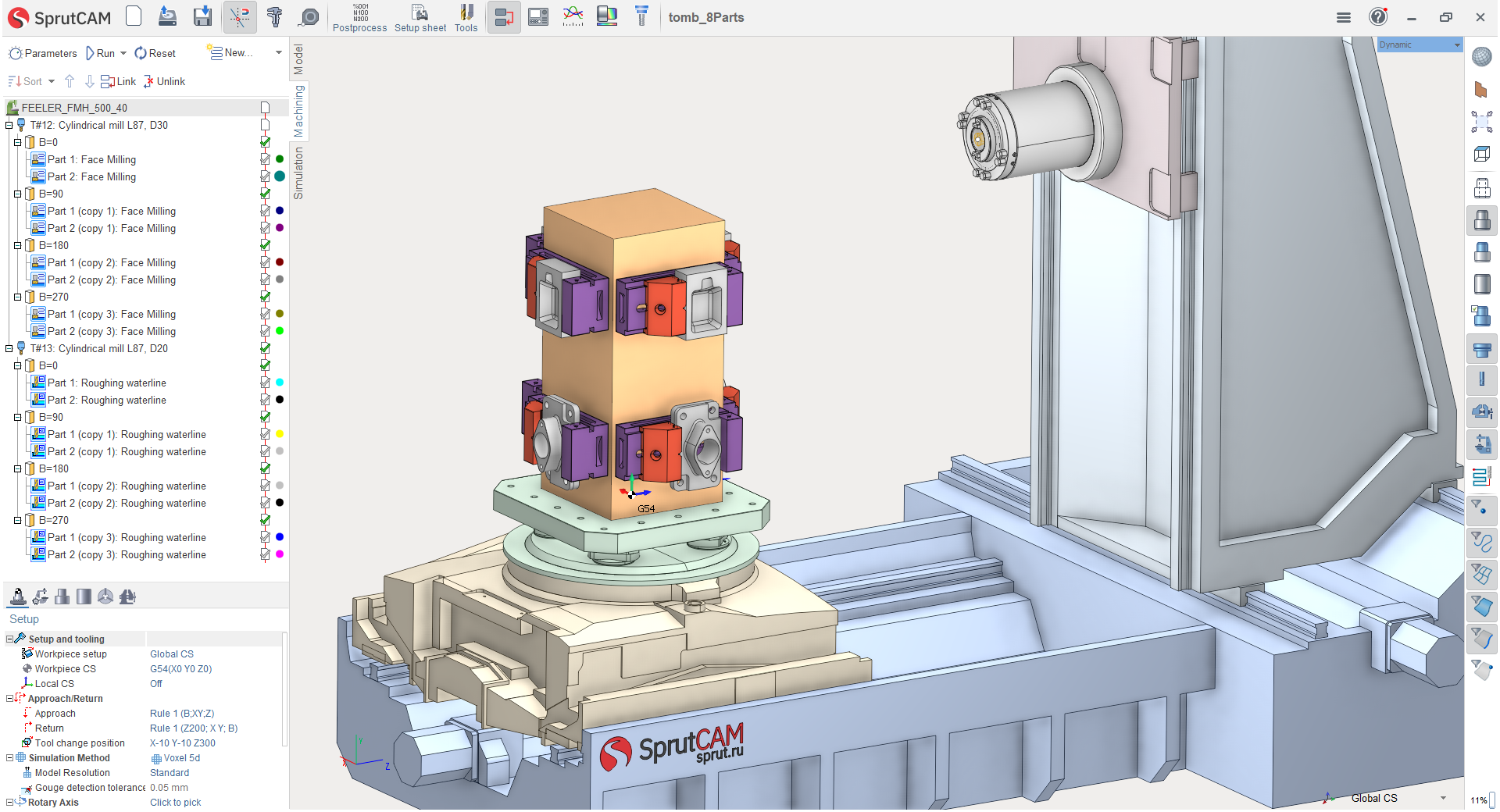The image size is (1500, 812).
Task: Toggle the point selection filter icon
Action: (x=1481, y=510)
